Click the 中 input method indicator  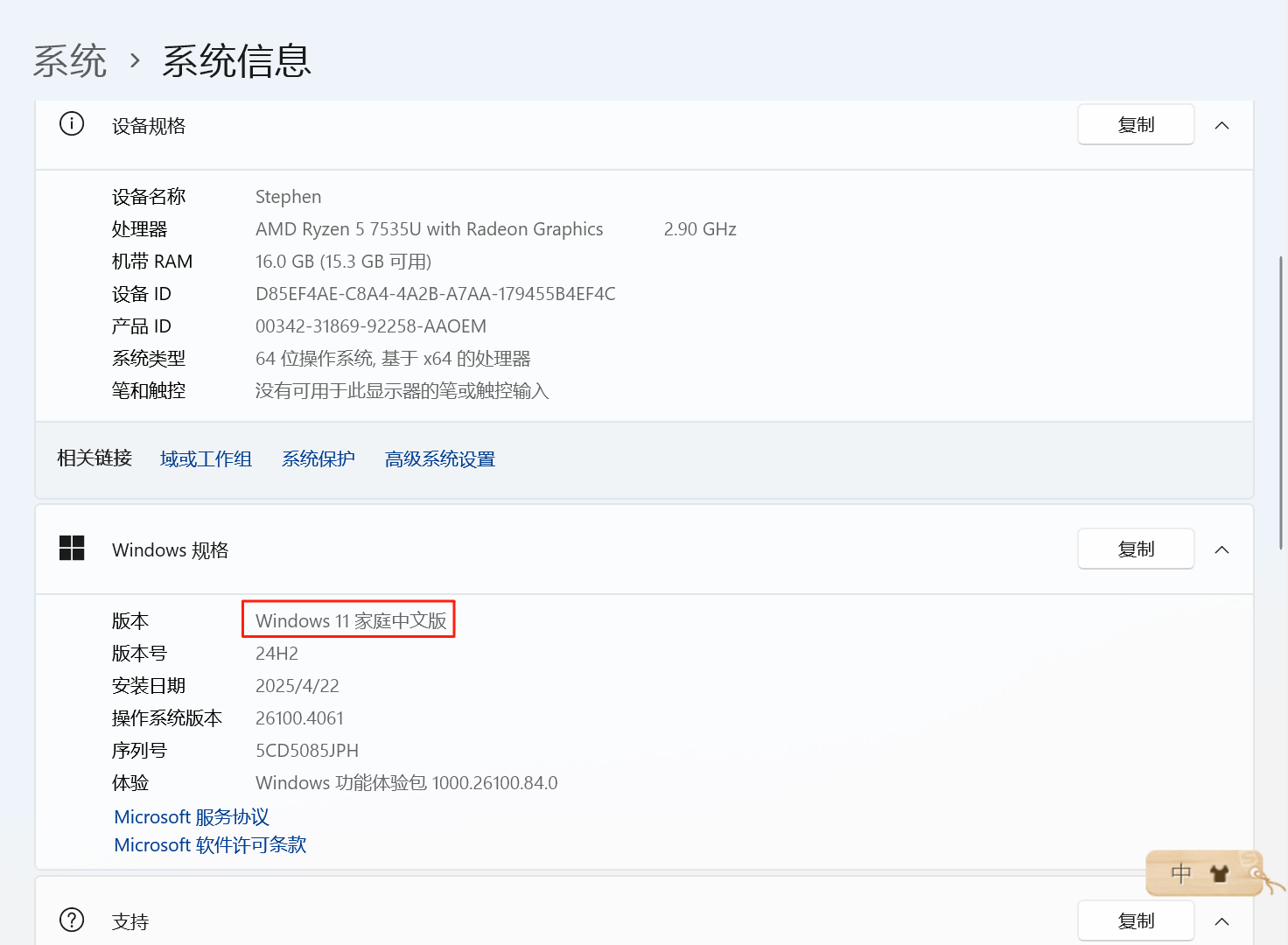[x=1181, y=873]
